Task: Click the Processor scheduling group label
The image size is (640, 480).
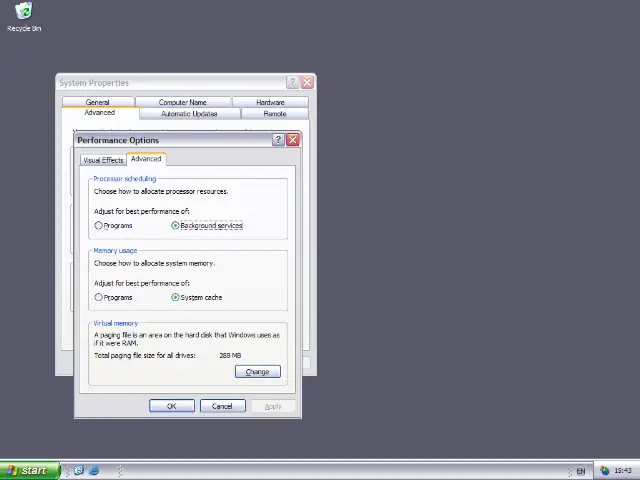Action: pyautogui.click(x=124, y=179)
